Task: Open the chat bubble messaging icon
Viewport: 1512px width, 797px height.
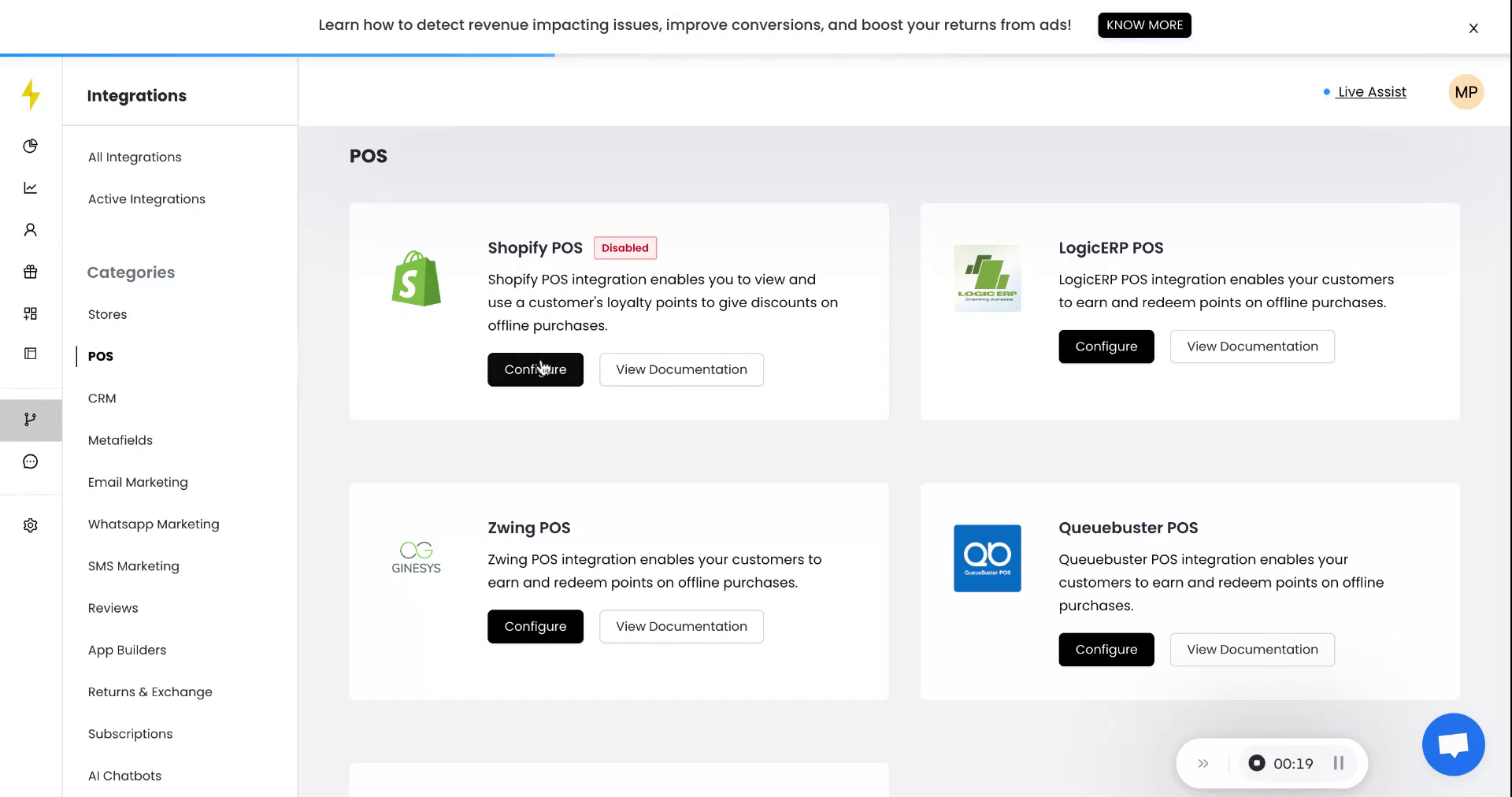Action: (30, 461)
